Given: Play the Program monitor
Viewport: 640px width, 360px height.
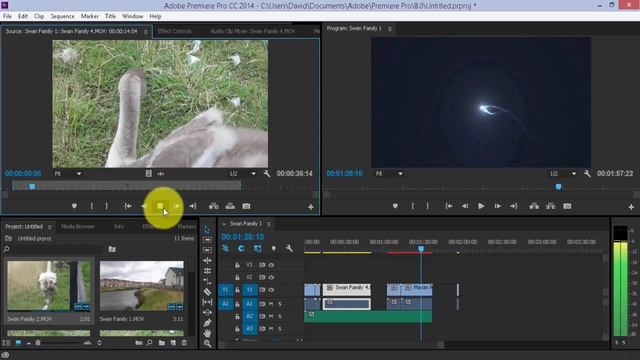Looking at the screenshot, I should pos(481,206).
